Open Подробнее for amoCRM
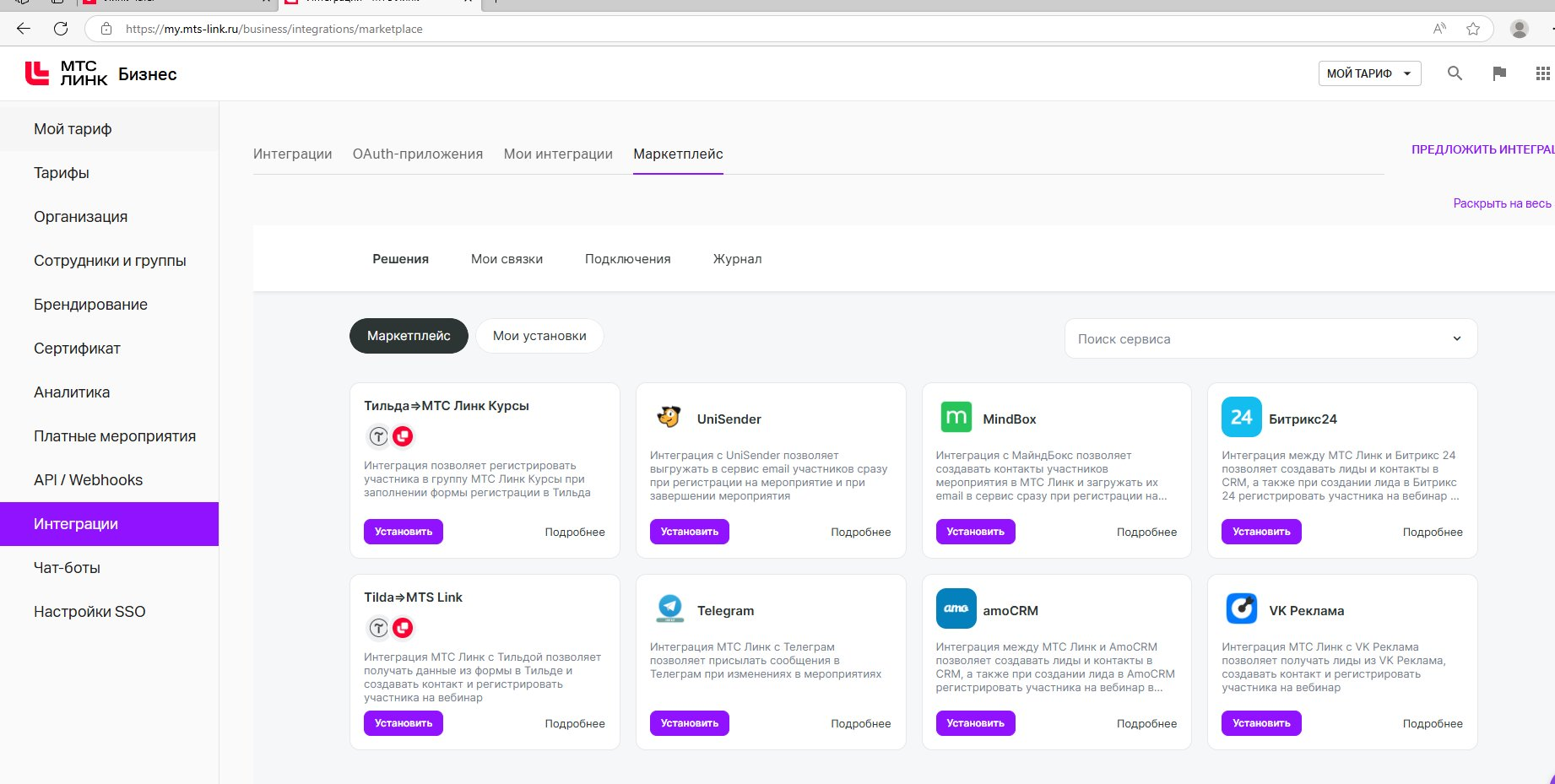 pyautogui.click(x=1146, y=723)
